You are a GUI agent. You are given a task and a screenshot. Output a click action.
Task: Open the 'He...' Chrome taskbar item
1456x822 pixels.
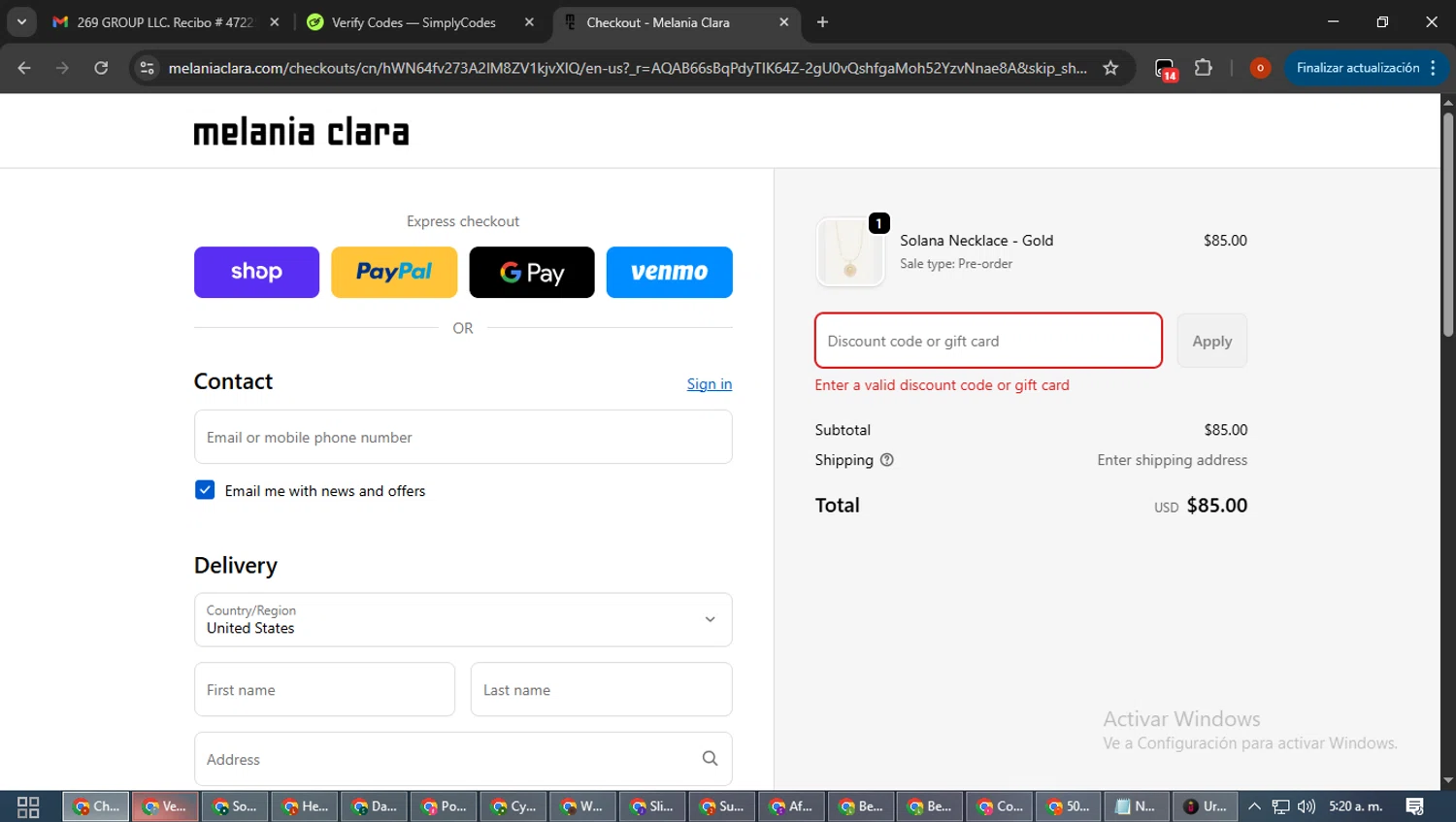305,806
